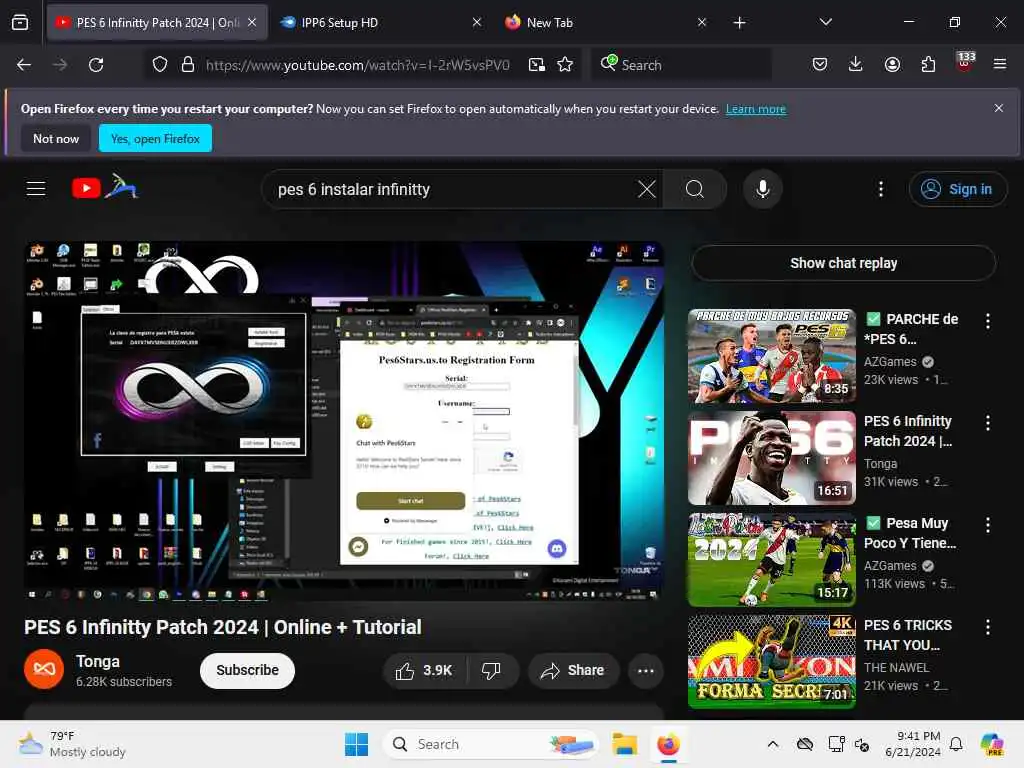
Task: Click extension badge showing 133
Action: [x=965, y=62]
